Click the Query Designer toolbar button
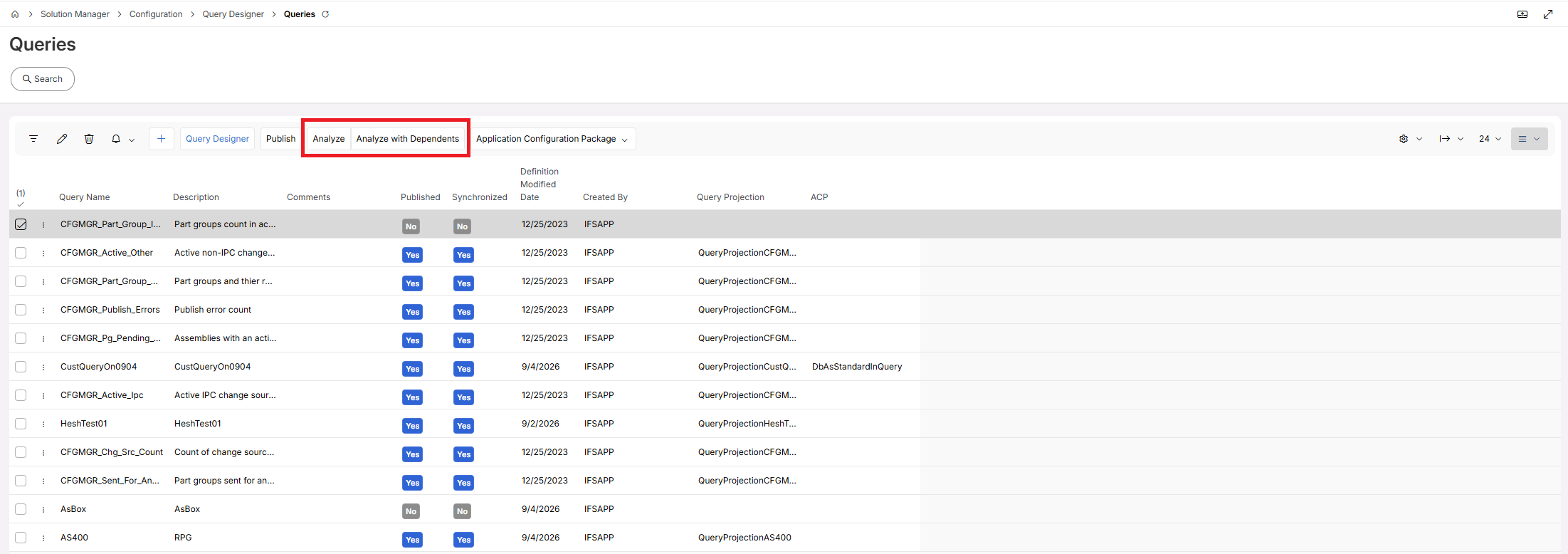 coord(217,139)
